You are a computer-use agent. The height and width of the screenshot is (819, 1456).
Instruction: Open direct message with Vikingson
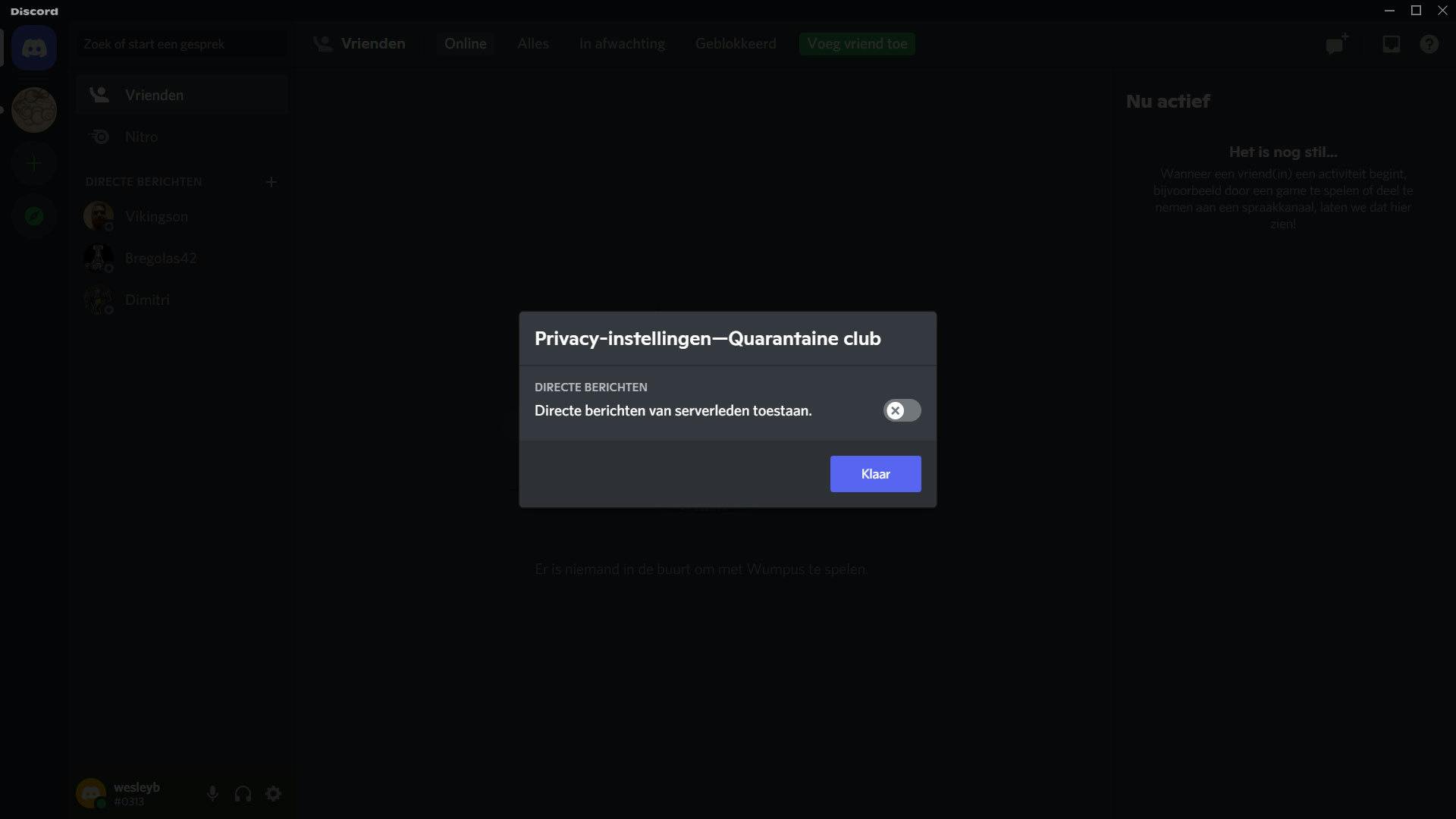(x=155, y=216)
